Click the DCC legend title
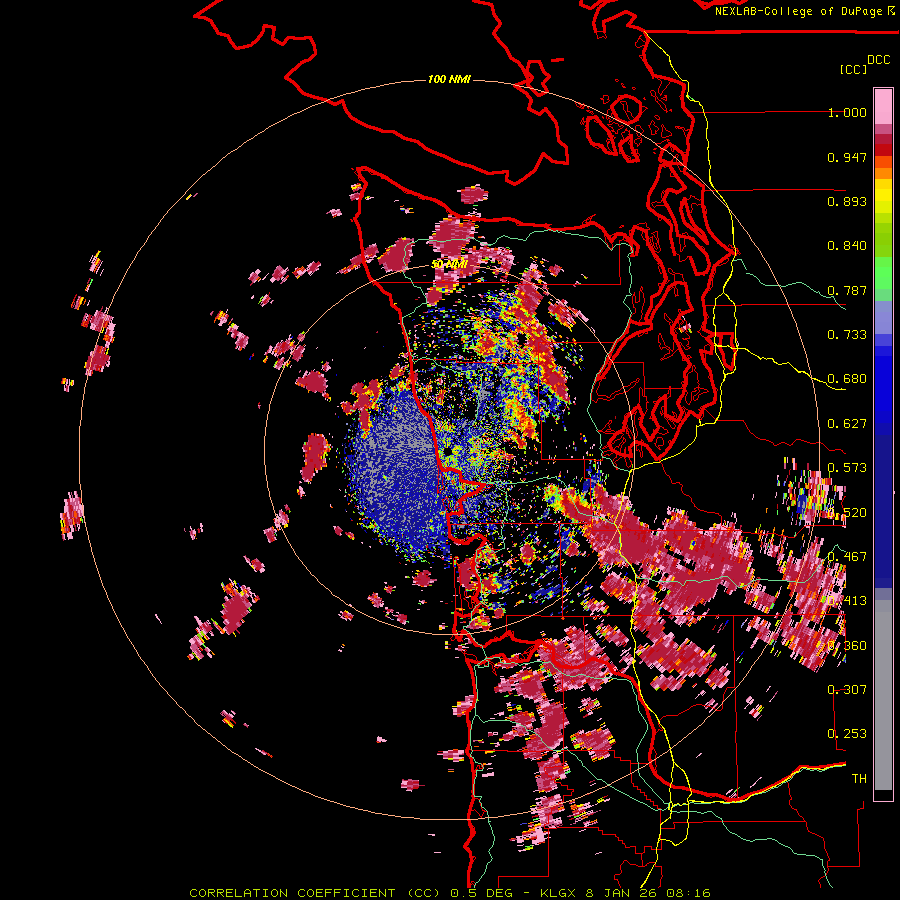The width and height of the screenshot is (900, 900). click(x=878, y=60)
